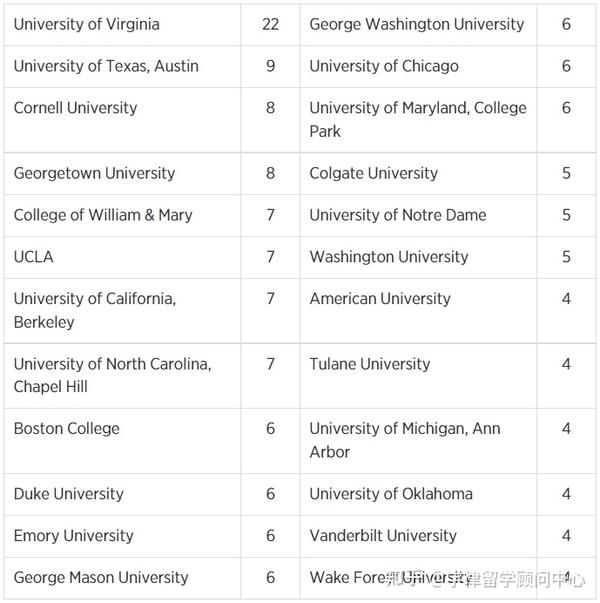Click George Washington University entry

pyautogui.click(x=417, y=25)
